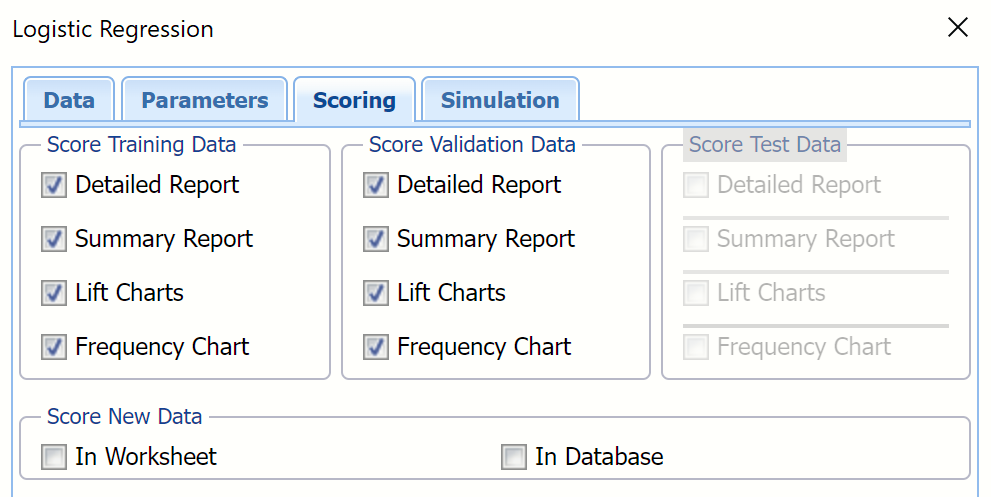This screenshot has width=991, height=497.
Task: Toggle Detailed Report under Score Validation Data
Action: click(x=376, y=185)
